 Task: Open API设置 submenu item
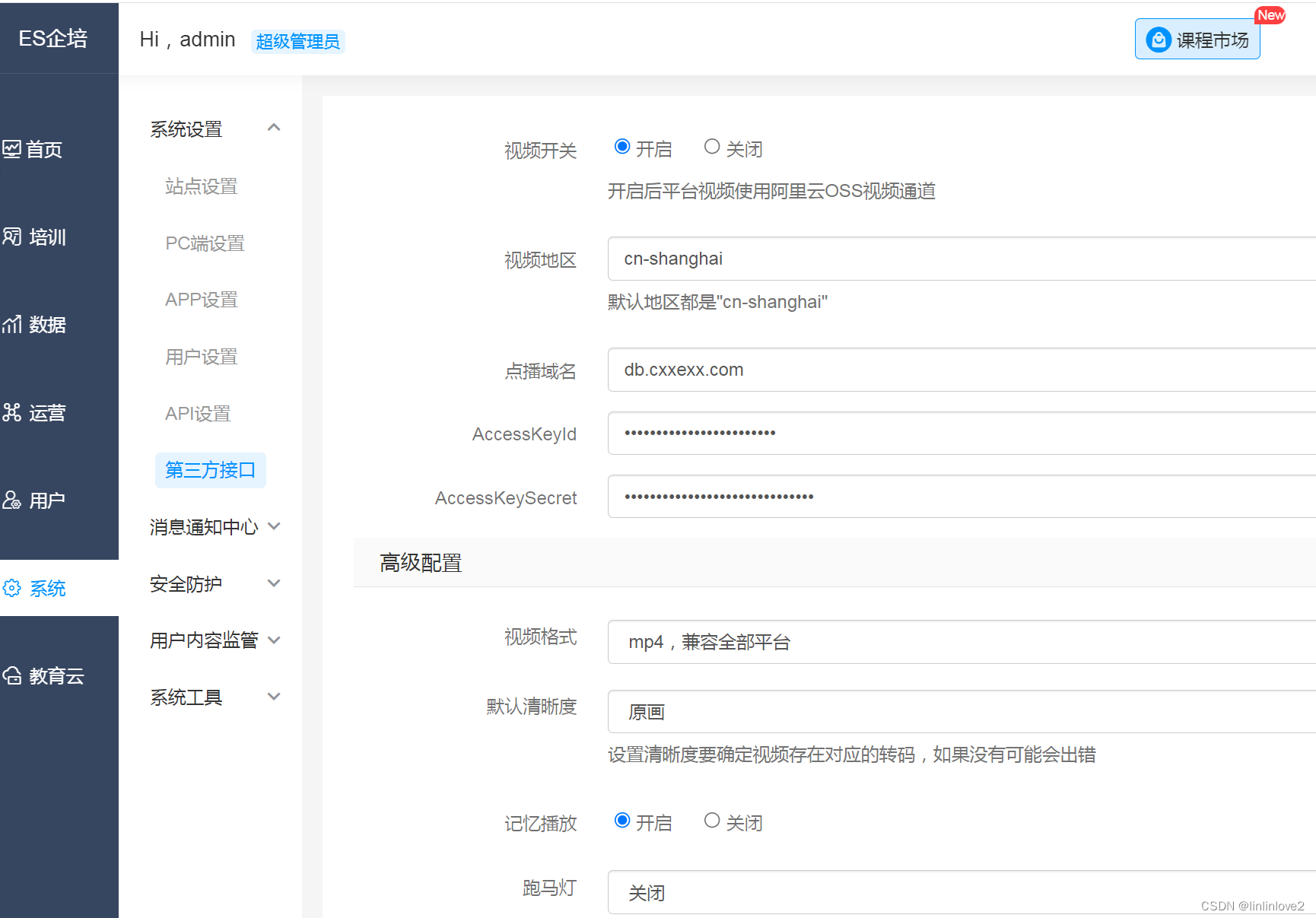(x=198, y=414)
